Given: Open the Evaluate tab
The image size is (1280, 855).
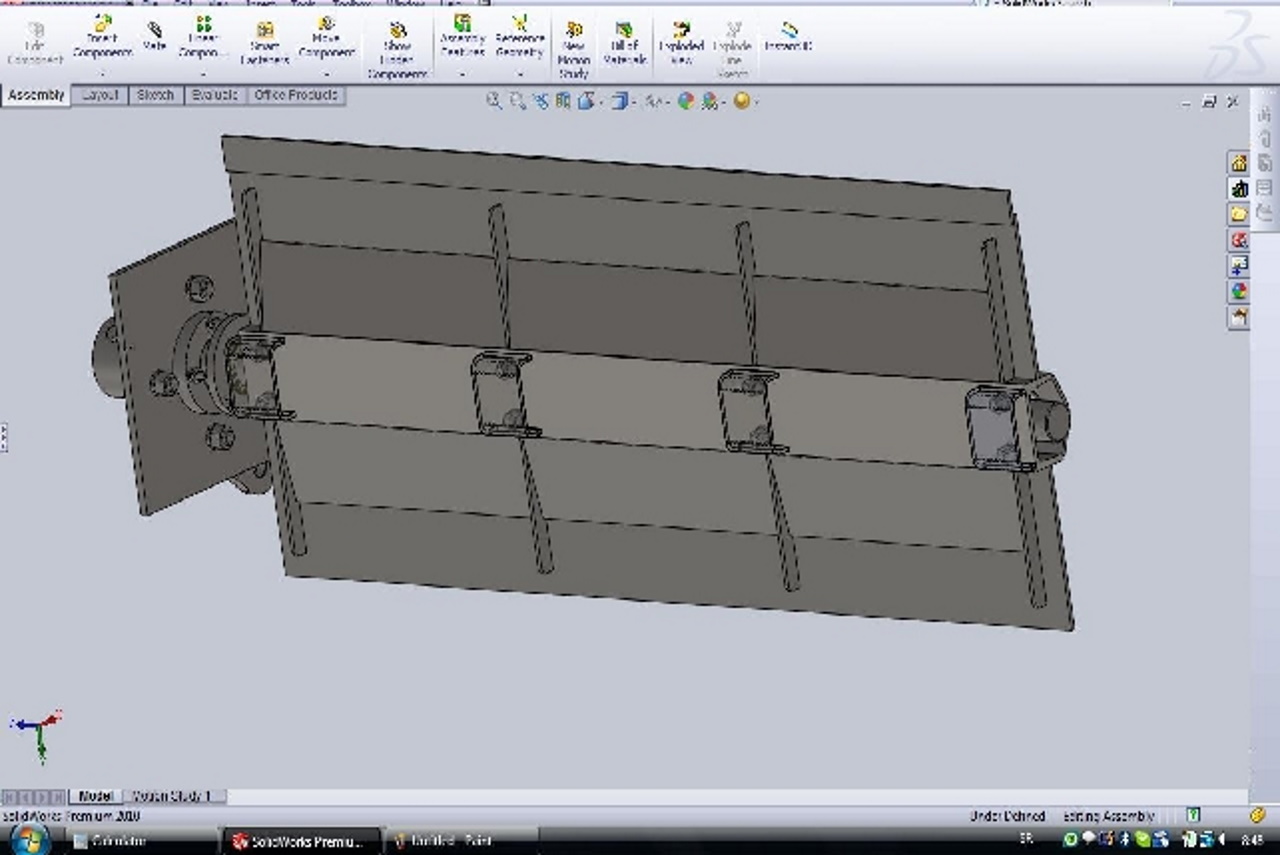Looking at the screenshot, I should (214, 95).
